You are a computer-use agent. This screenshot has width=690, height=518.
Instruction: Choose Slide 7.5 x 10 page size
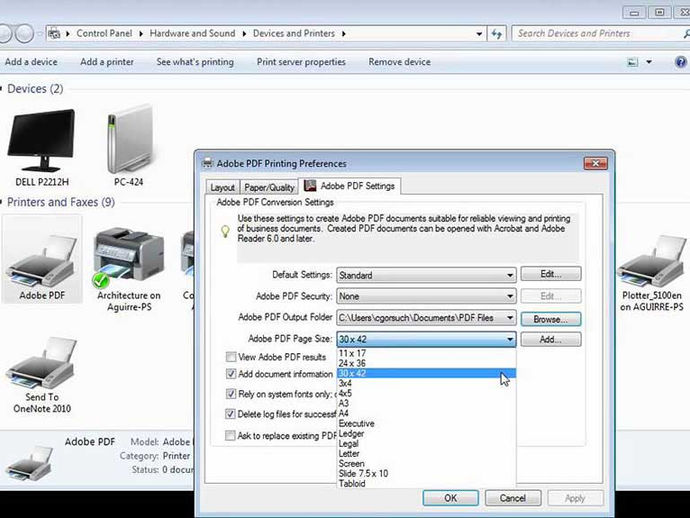(426, 474)
